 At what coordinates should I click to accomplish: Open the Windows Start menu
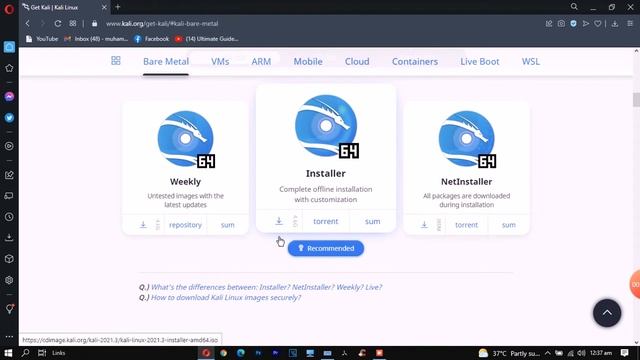pyautogui.click(x=8, y=353)
